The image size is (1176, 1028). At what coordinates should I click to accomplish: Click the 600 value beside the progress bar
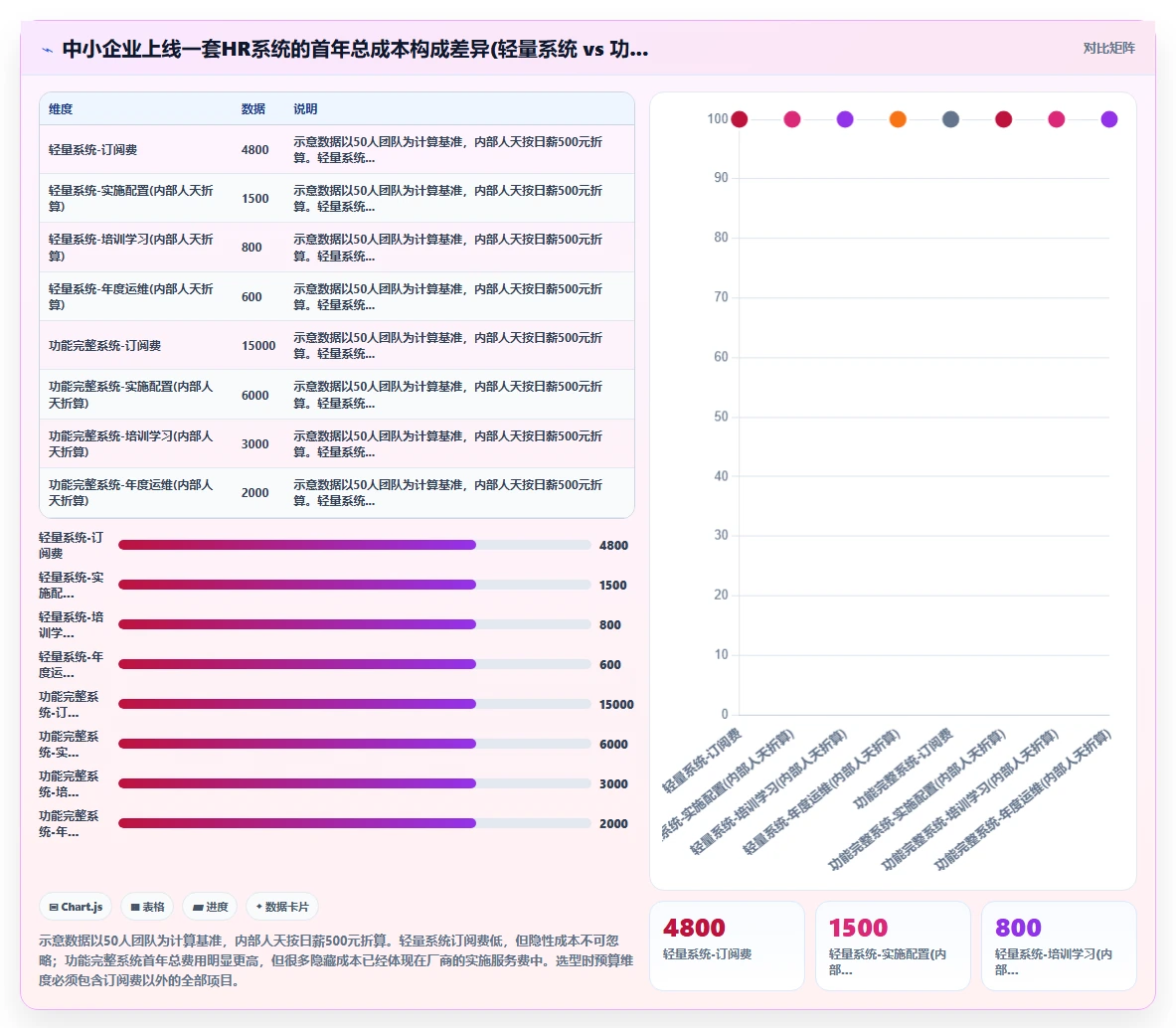[610, 664]
